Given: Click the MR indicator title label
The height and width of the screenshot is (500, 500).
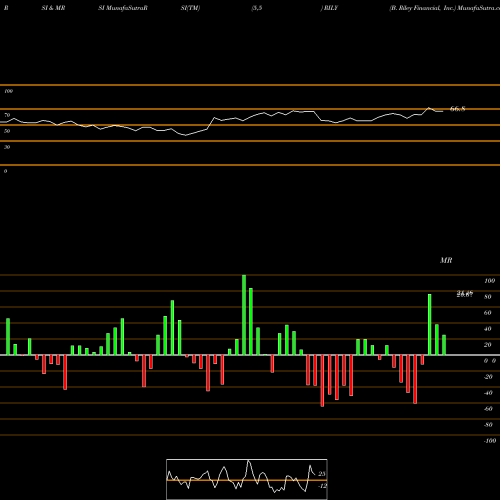Looking at the screenshot, I should 446,260.
